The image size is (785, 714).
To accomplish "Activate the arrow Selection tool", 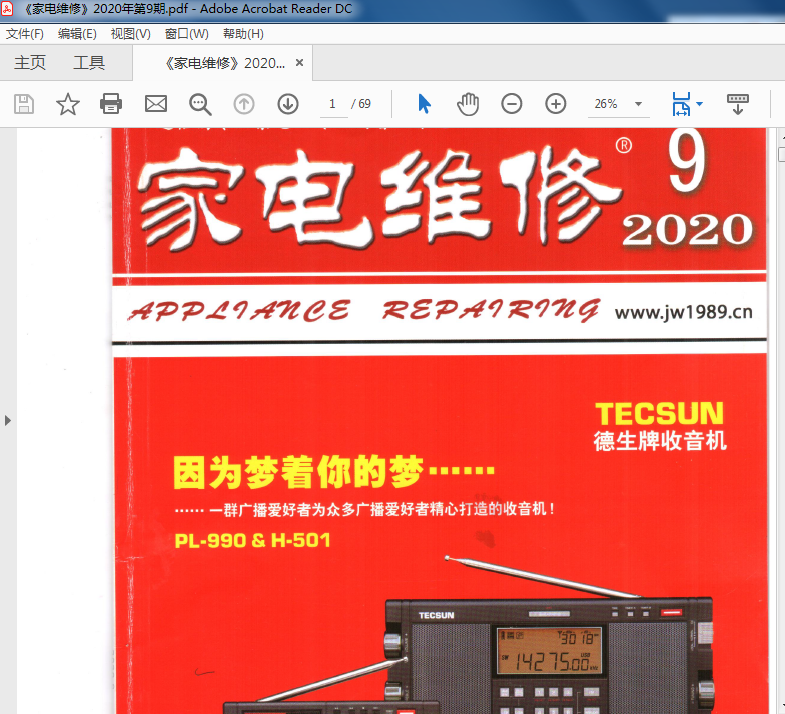I will [424, 104].
